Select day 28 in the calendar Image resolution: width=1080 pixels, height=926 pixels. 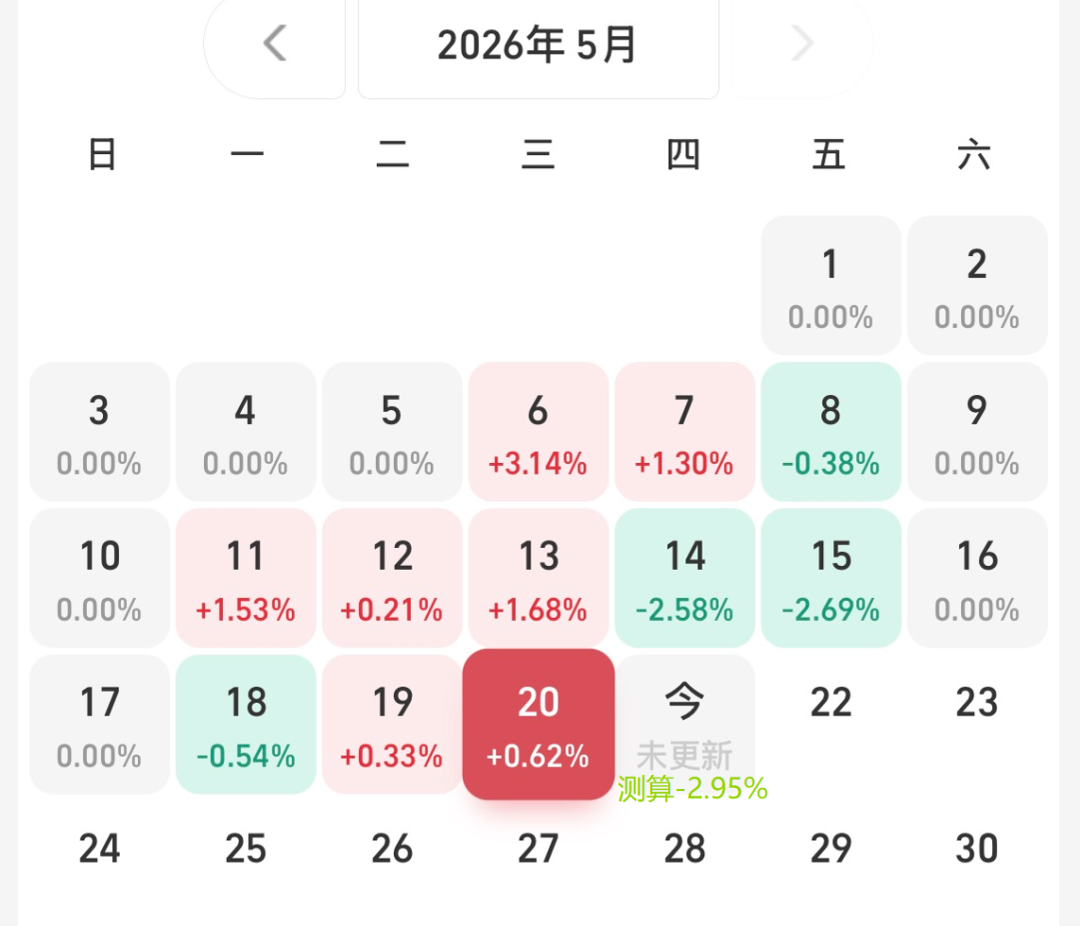[x=685, y=849]
